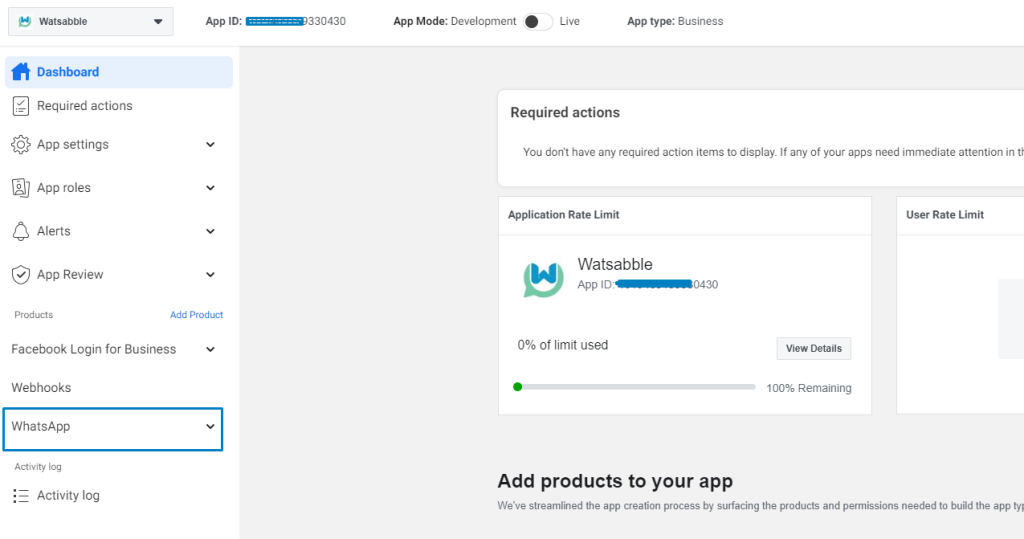
Task: Open Facebook Login for Business product
Action: pyautogui.click(x=93, y=350)
